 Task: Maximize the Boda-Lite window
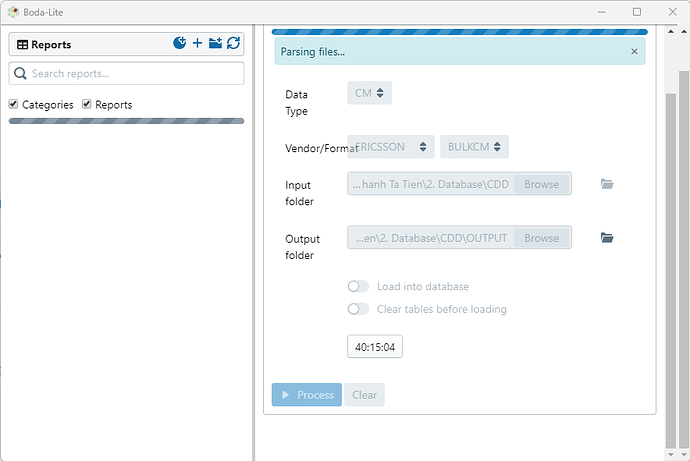(x=637, y=12)
